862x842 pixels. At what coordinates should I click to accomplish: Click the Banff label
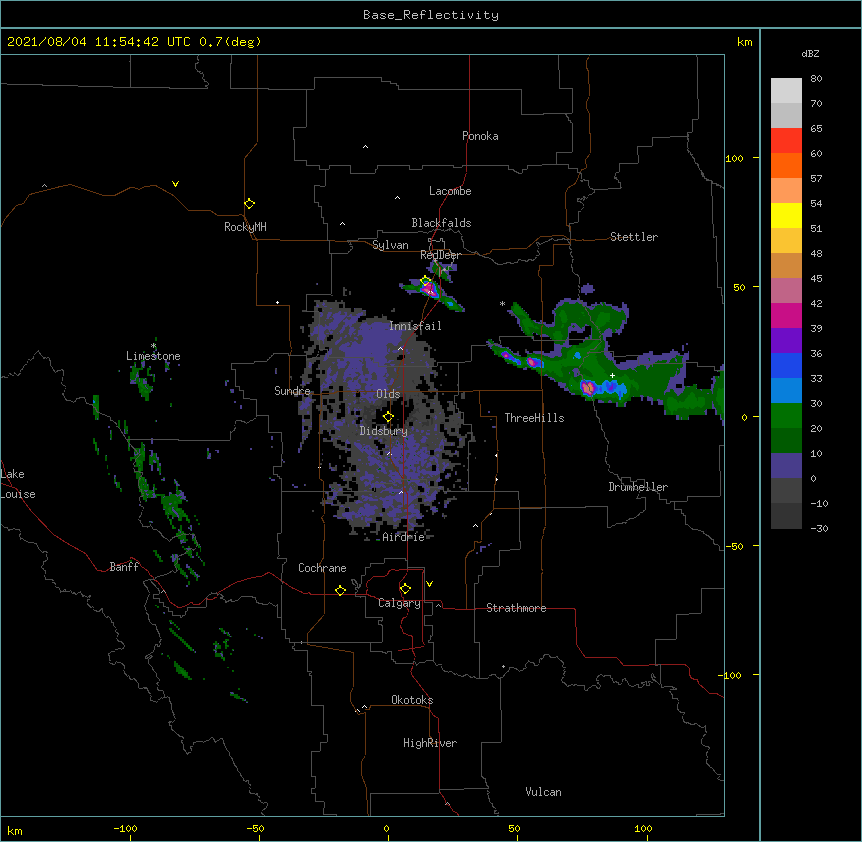point(124,567)
